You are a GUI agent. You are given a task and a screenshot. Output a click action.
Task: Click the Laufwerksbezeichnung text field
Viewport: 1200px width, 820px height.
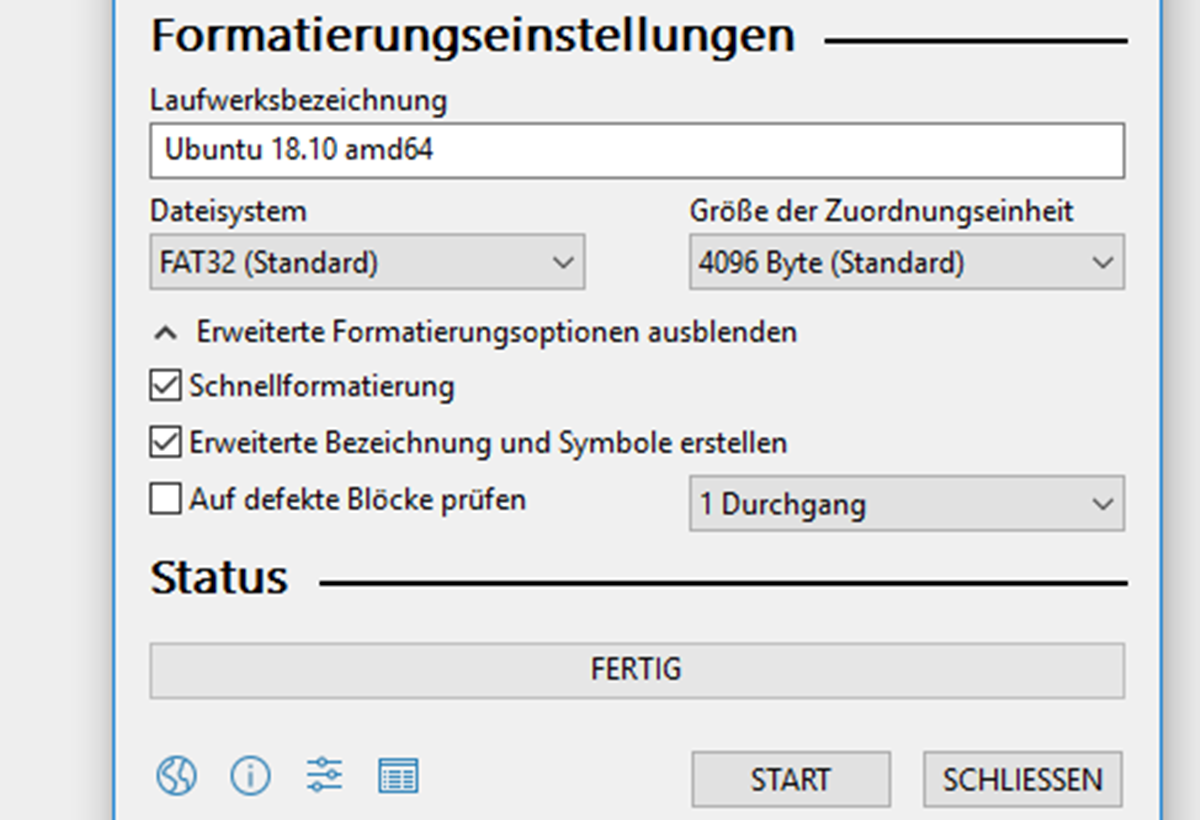click(x=637, y=151)
